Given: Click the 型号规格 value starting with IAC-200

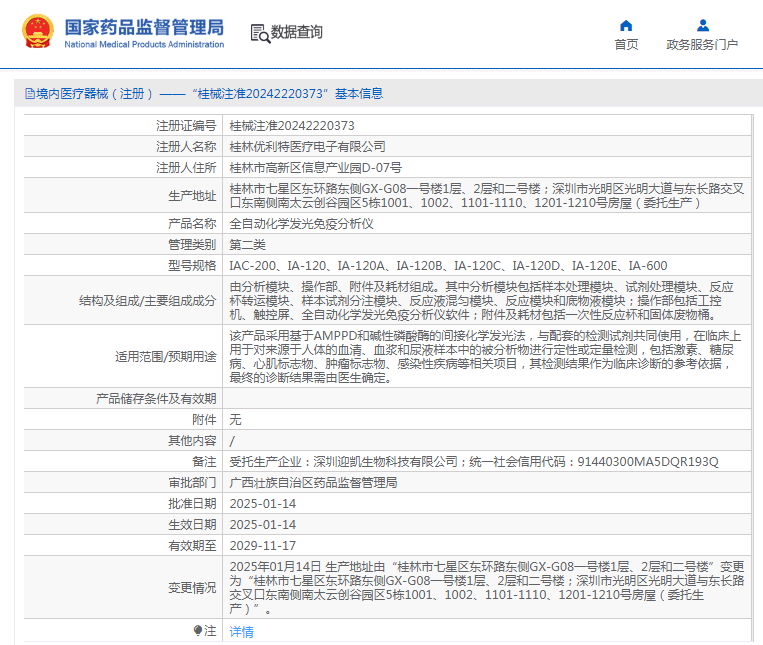Looking at the screenshot, I should [x=447, y=265].
